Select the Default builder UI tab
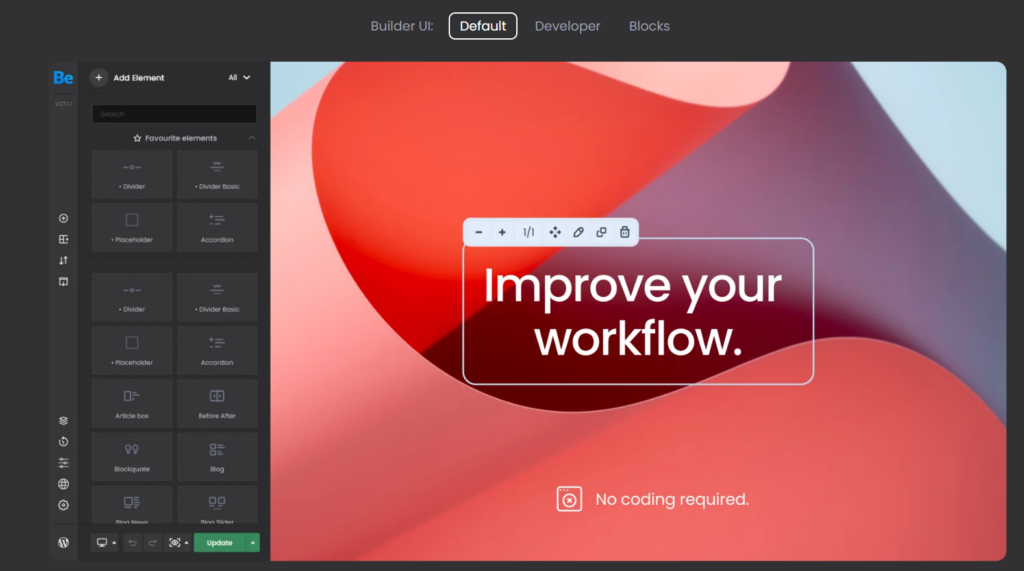Screen dimensions: 1024x571 pyautogui.click(x=483, y=26)
